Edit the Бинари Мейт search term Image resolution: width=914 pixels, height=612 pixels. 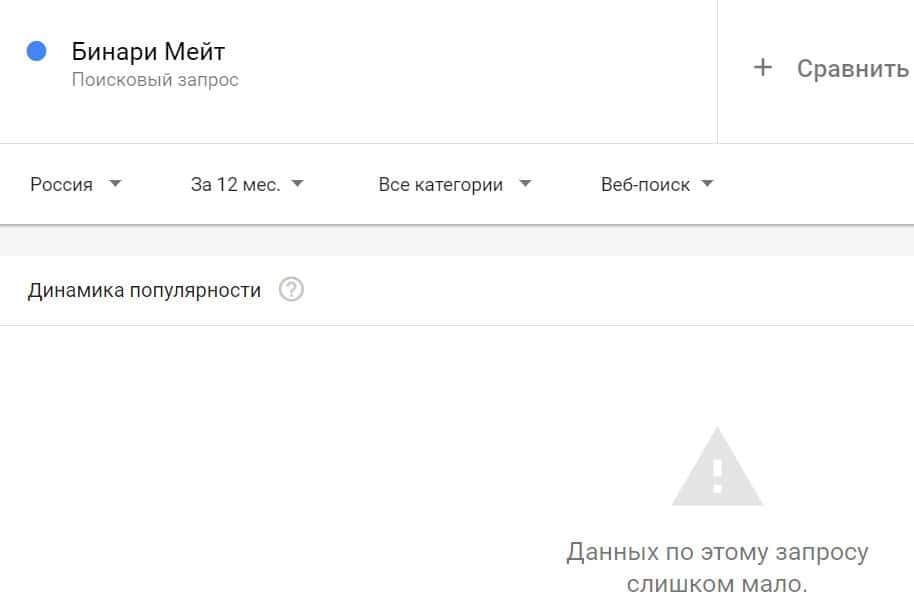click(x=148, y=52)
